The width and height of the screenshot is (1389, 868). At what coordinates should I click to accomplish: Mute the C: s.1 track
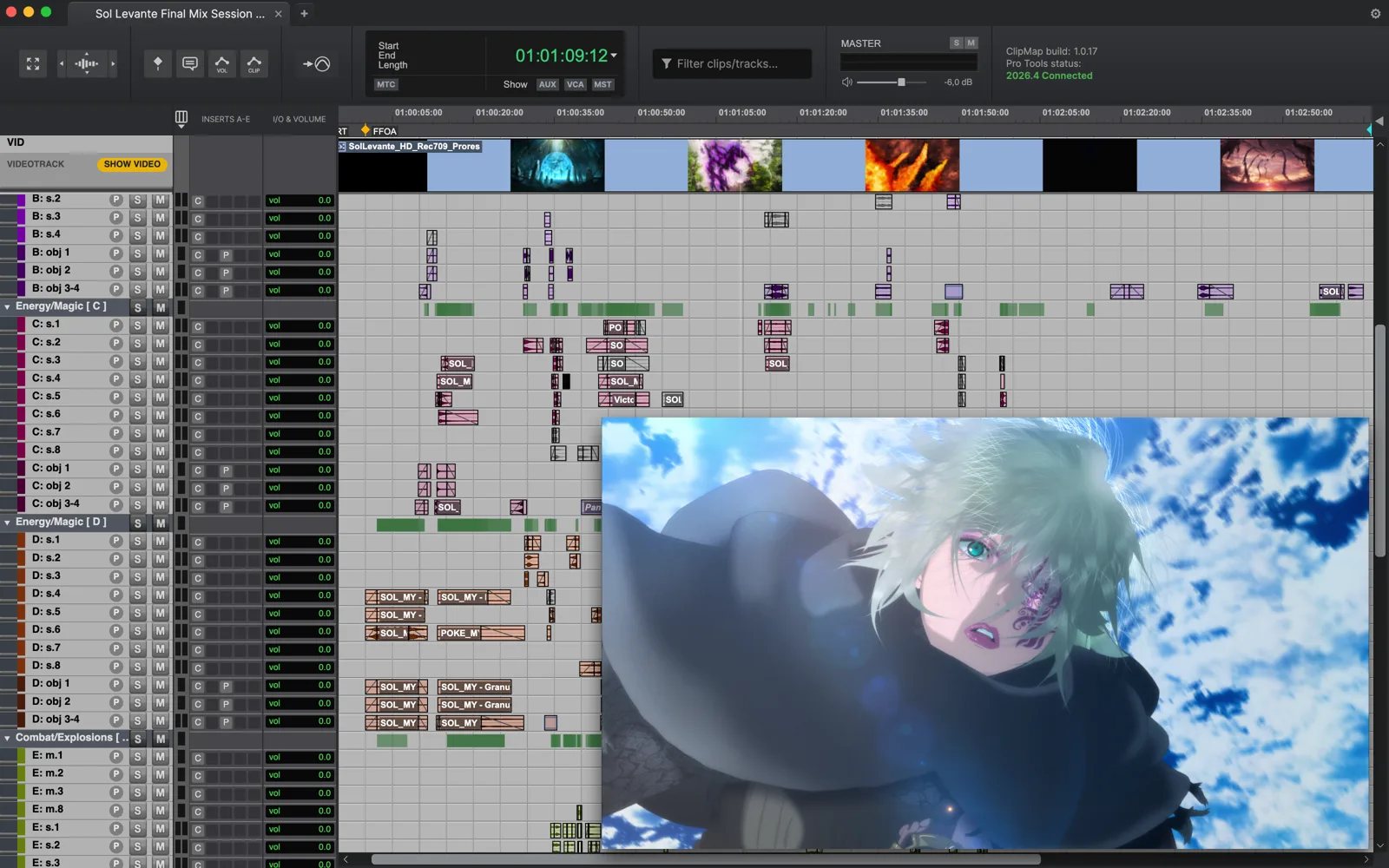click(160, 325)
